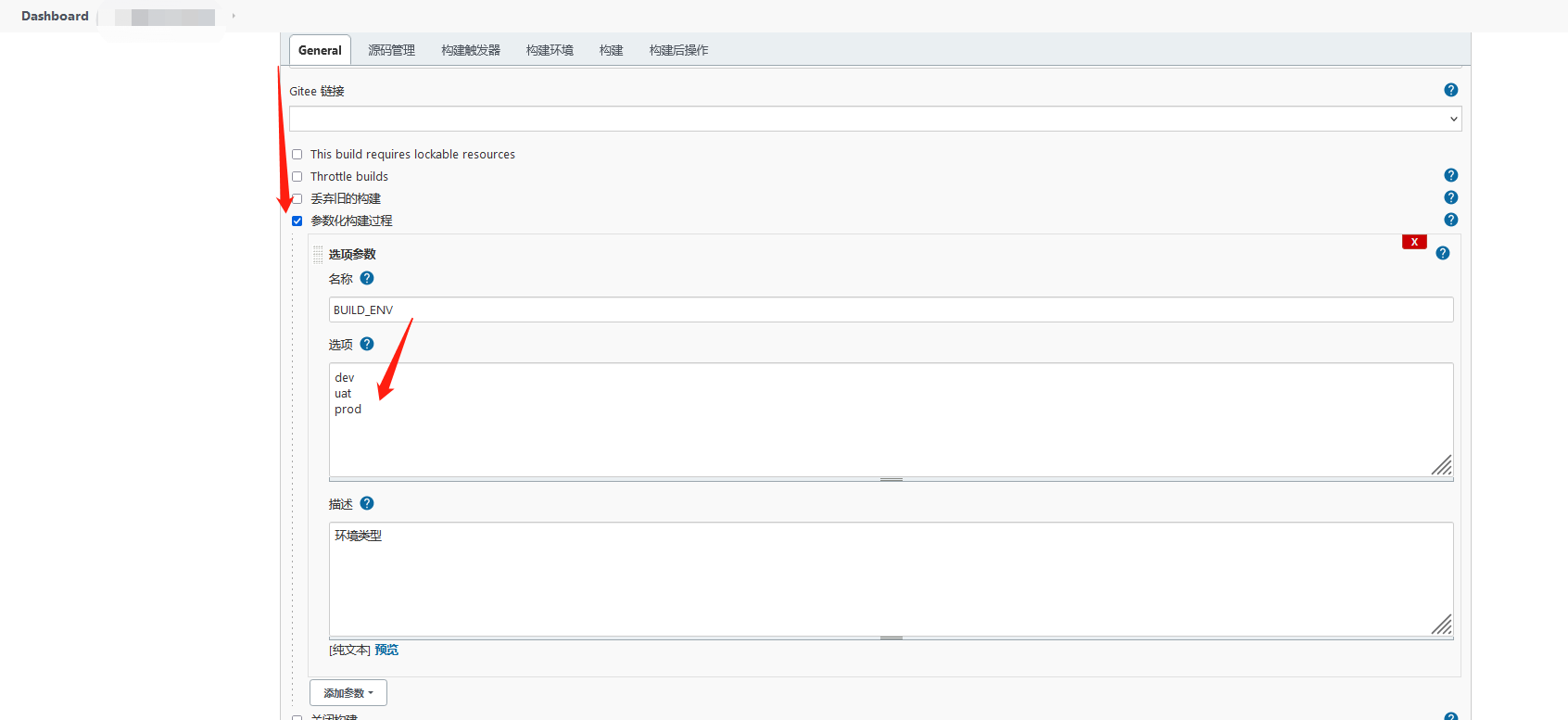Uncheck 参数化构建过程 checkbox
The image size is (1568, 720).
click(297, 221)
